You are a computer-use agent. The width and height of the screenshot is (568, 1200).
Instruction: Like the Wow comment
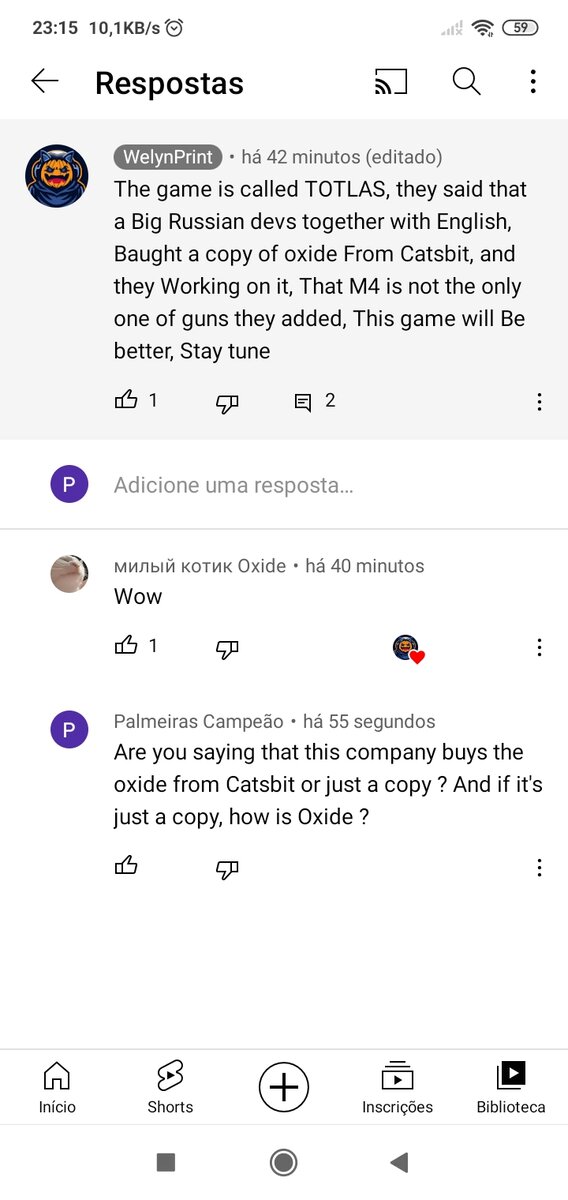coord(126,646)
